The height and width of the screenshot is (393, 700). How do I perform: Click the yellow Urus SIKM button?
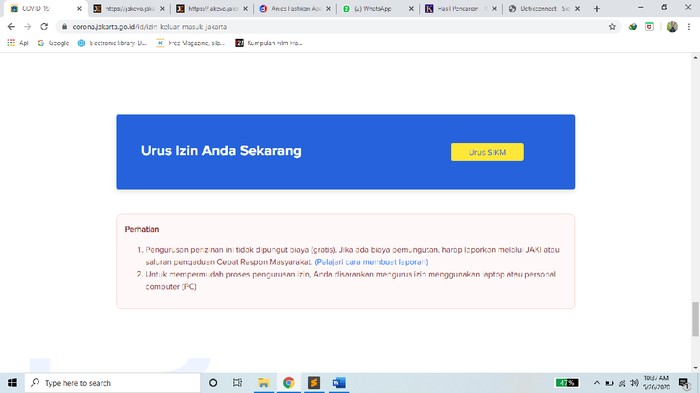pos(487,152)
